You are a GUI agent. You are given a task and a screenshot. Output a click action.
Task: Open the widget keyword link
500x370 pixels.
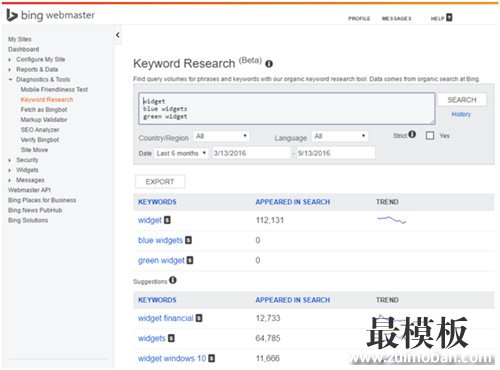150,220
